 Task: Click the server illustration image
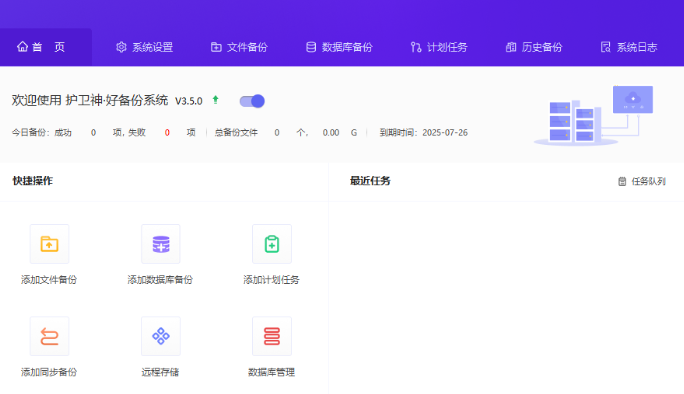(x=594, y=116)
